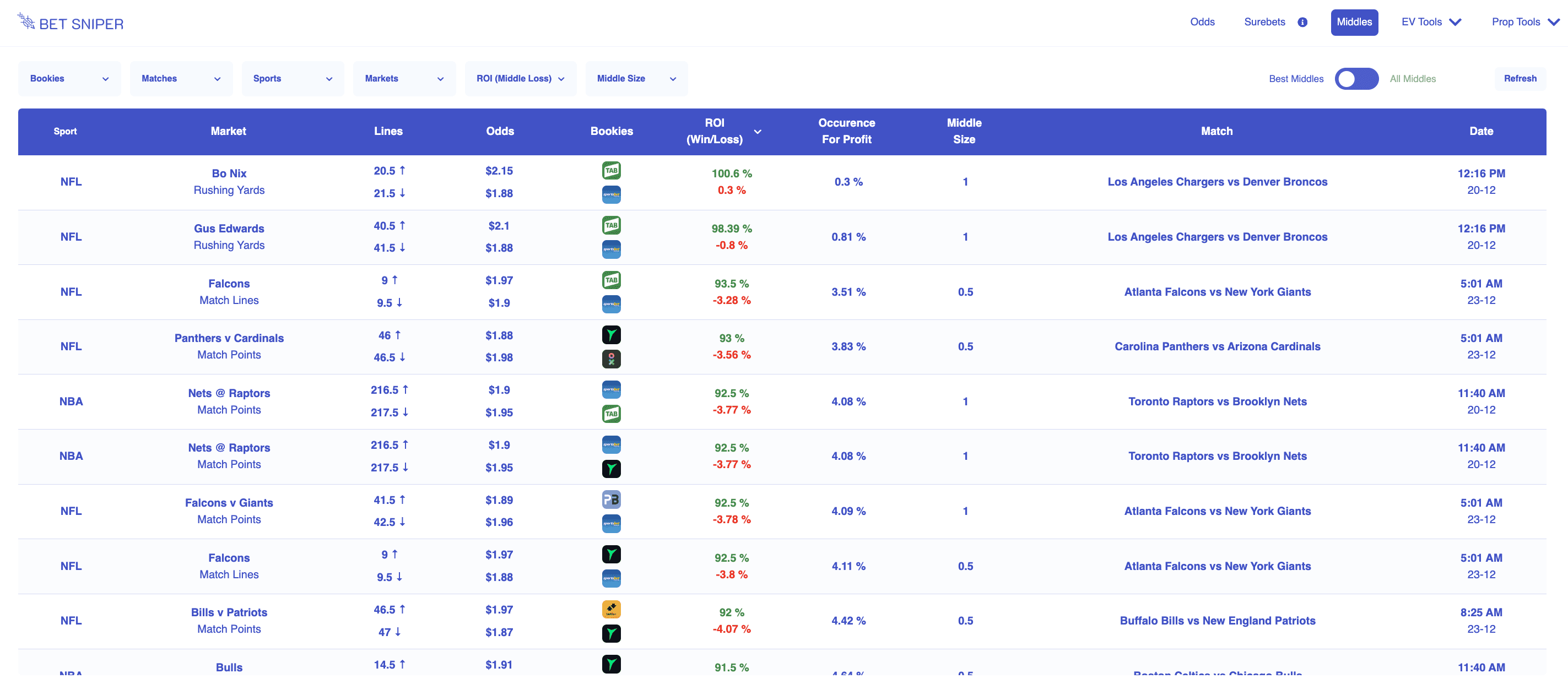Click yellow Betfair icon in Bills v Patriots row
This screenshot has height=695, width=1568.
[x=611, y=609]
